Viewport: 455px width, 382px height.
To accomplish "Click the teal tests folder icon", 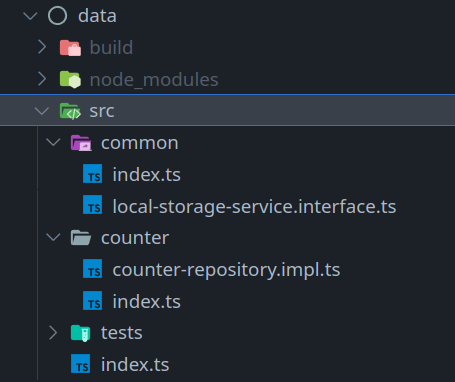I will pos(81,333).
